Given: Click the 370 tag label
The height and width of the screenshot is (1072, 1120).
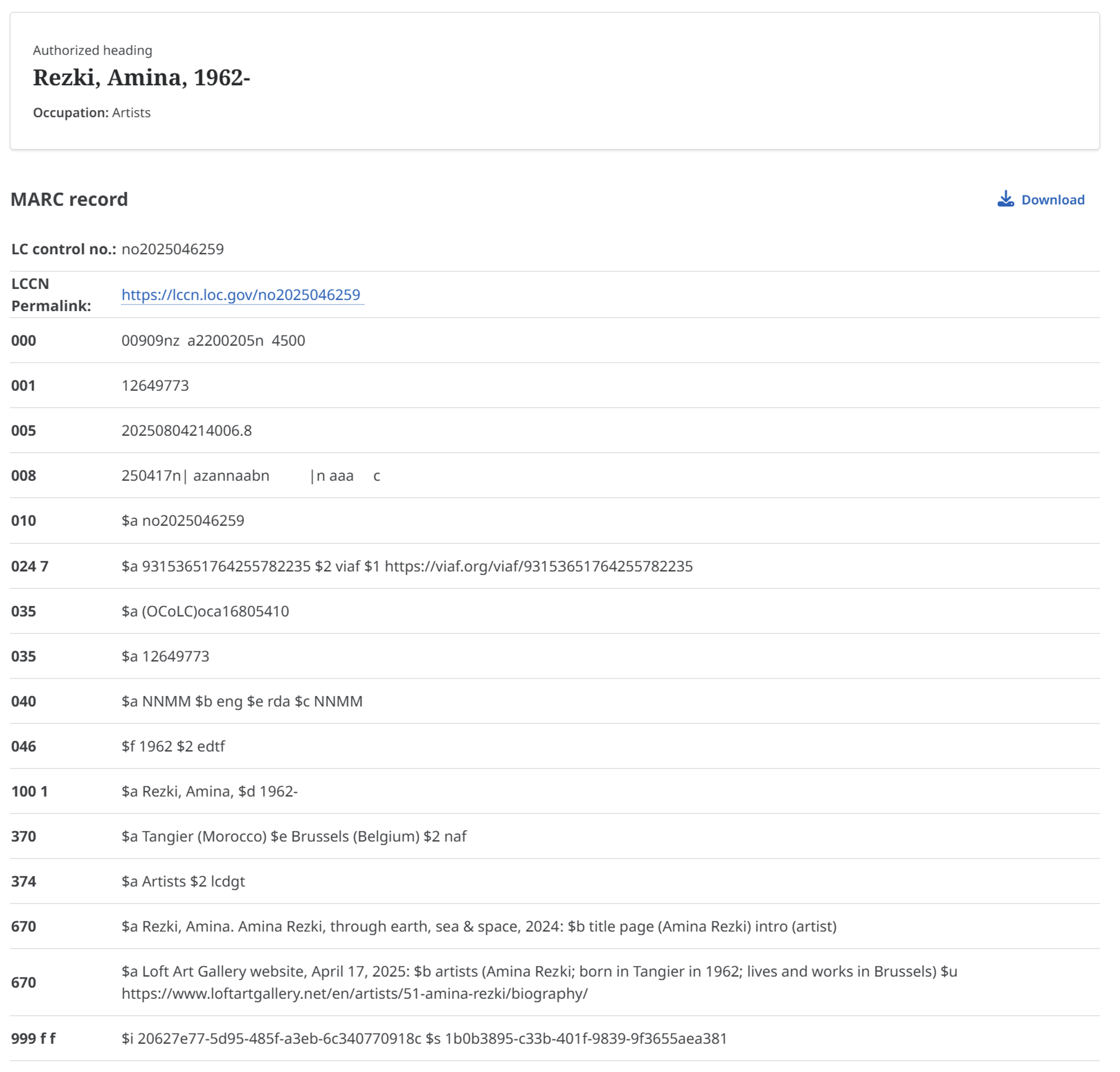Looking at the screenshot, I should click(23, 837).
